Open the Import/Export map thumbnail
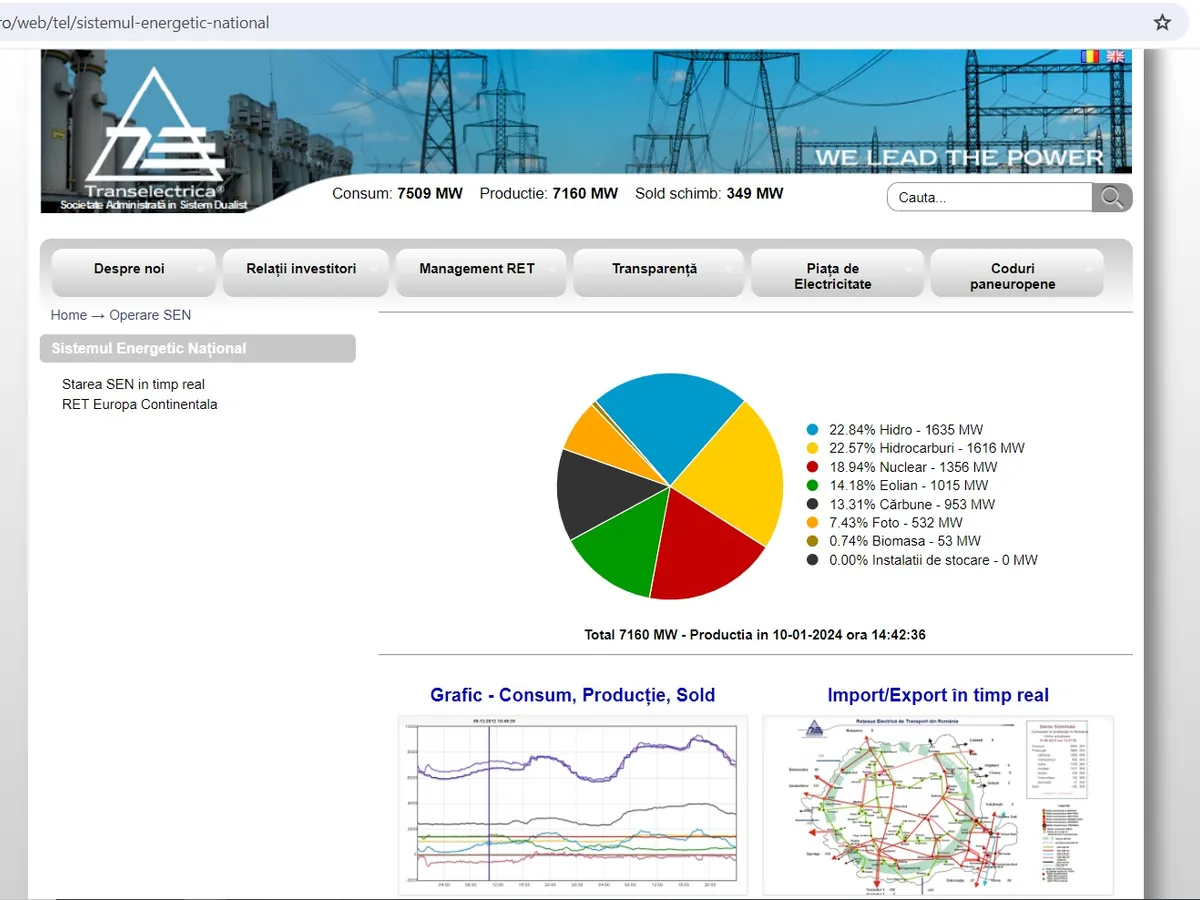1200x900 pixels. (x=938, y=805)
